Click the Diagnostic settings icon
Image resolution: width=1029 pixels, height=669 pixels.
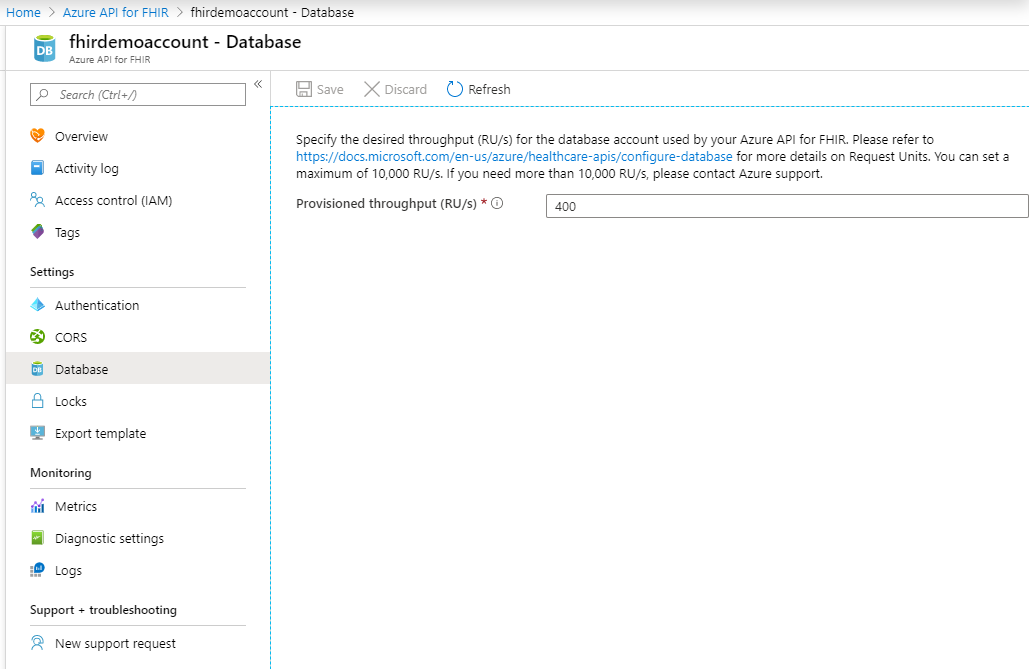point(38,538)
